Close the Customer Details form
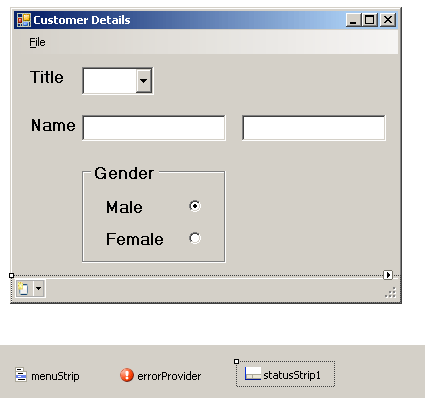This screenshot has width=425, height=398. click(388, 20)
